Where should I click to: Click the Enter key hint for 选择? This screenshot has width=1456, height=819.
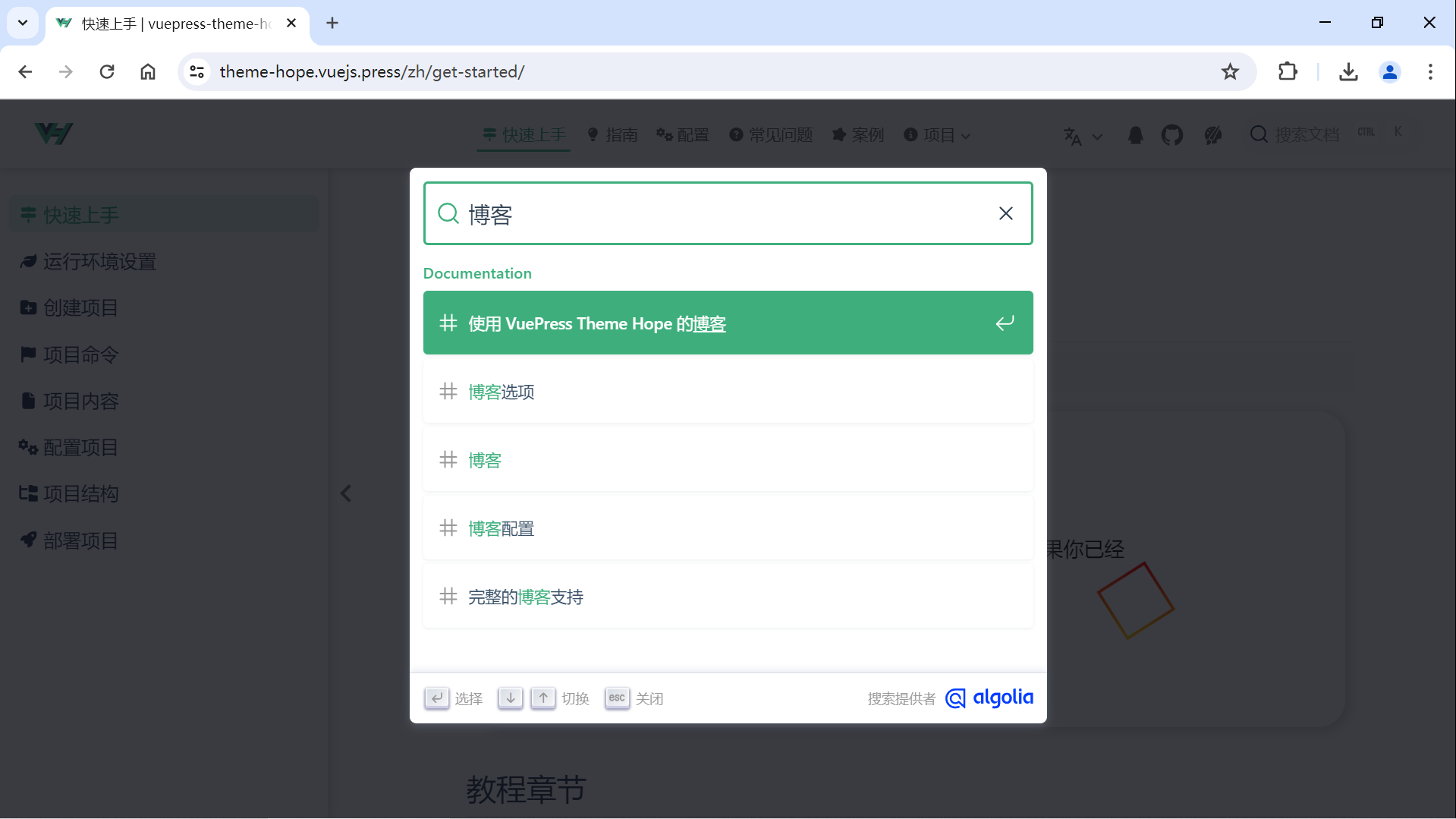pyautogui.click(x=436, y=698)
